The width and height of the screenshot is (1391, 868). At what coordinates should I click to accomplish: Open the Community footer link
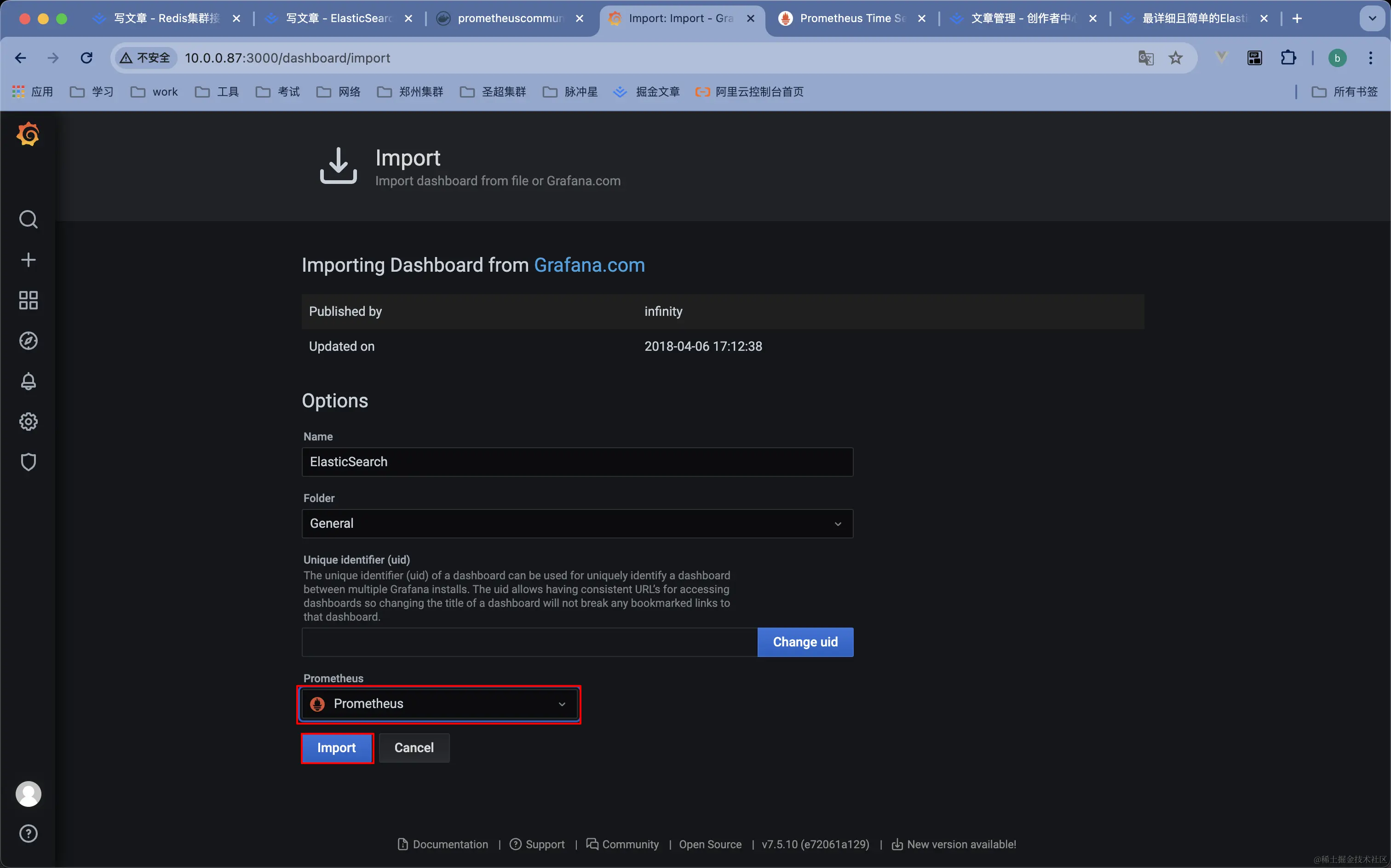(x=622, y=845)
